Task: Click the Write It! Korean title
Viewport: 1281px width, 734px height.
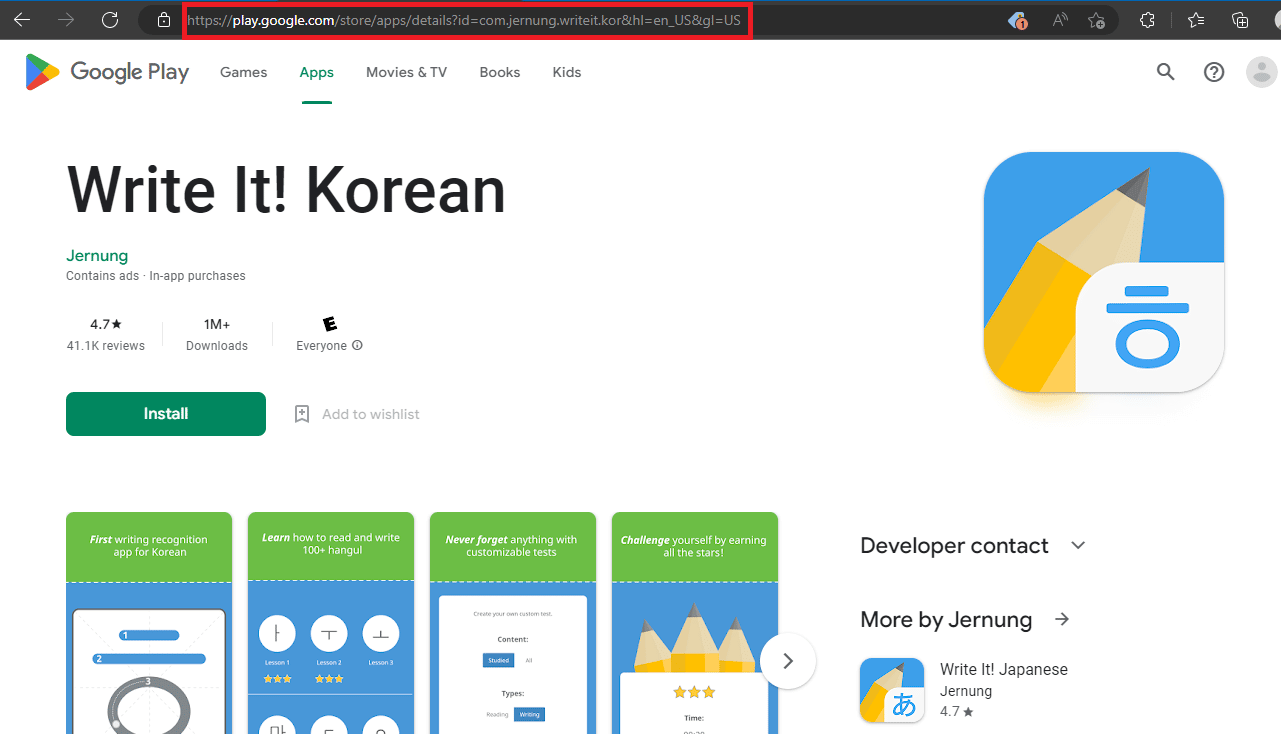Action: point(286,190)
